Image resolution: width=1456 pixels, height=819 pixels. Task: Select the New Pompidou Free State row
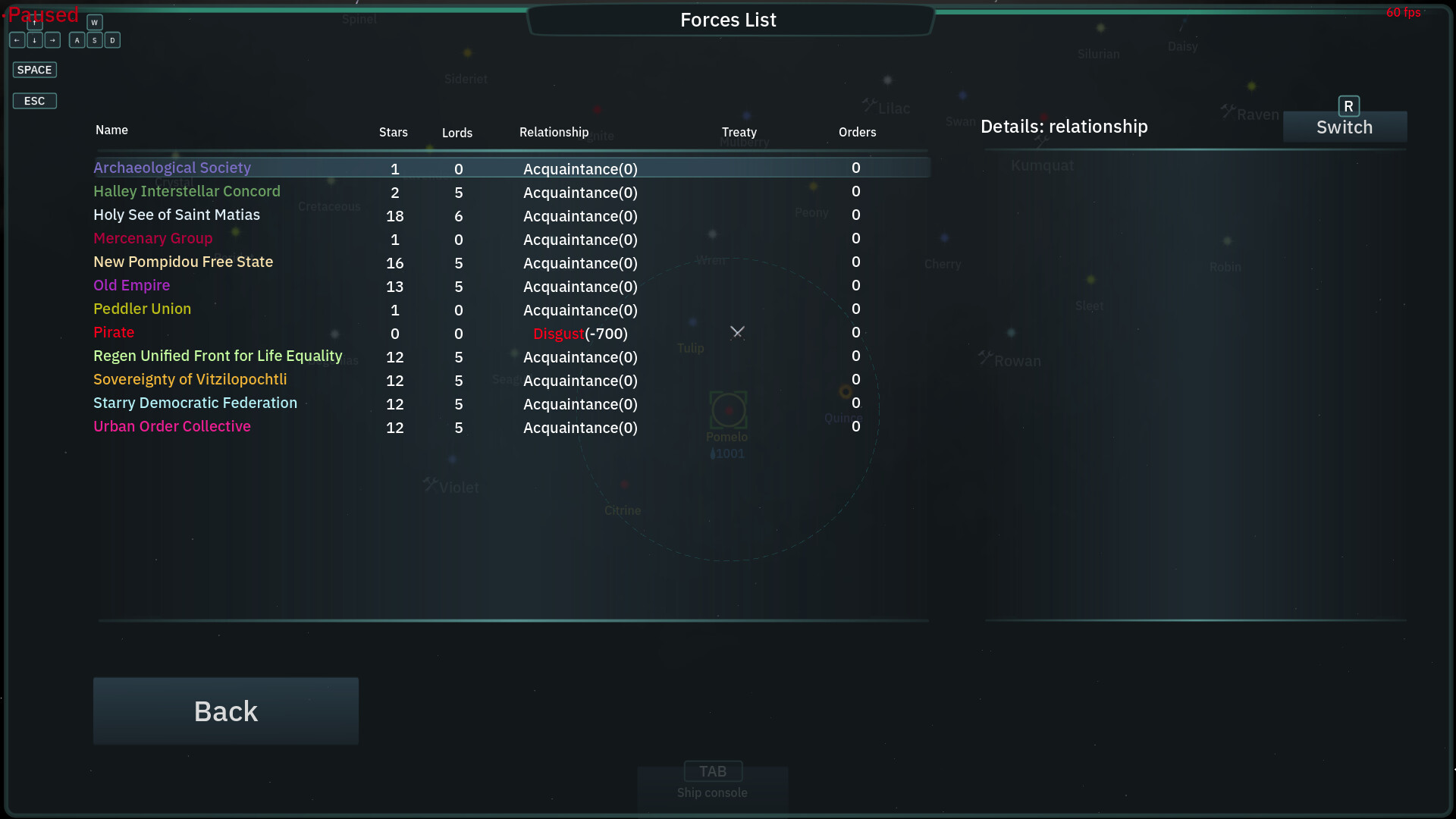point(512,262)
